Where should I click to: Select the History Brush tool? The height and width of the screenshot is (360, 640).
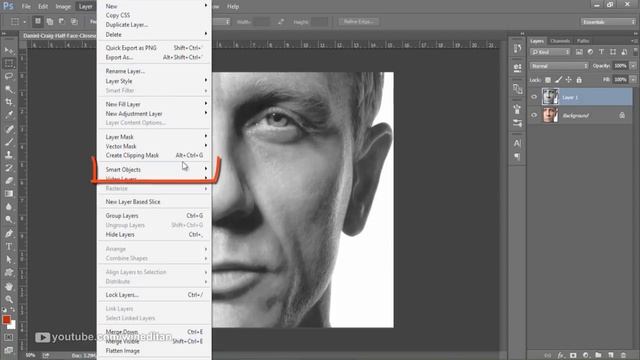pos(9,168)
